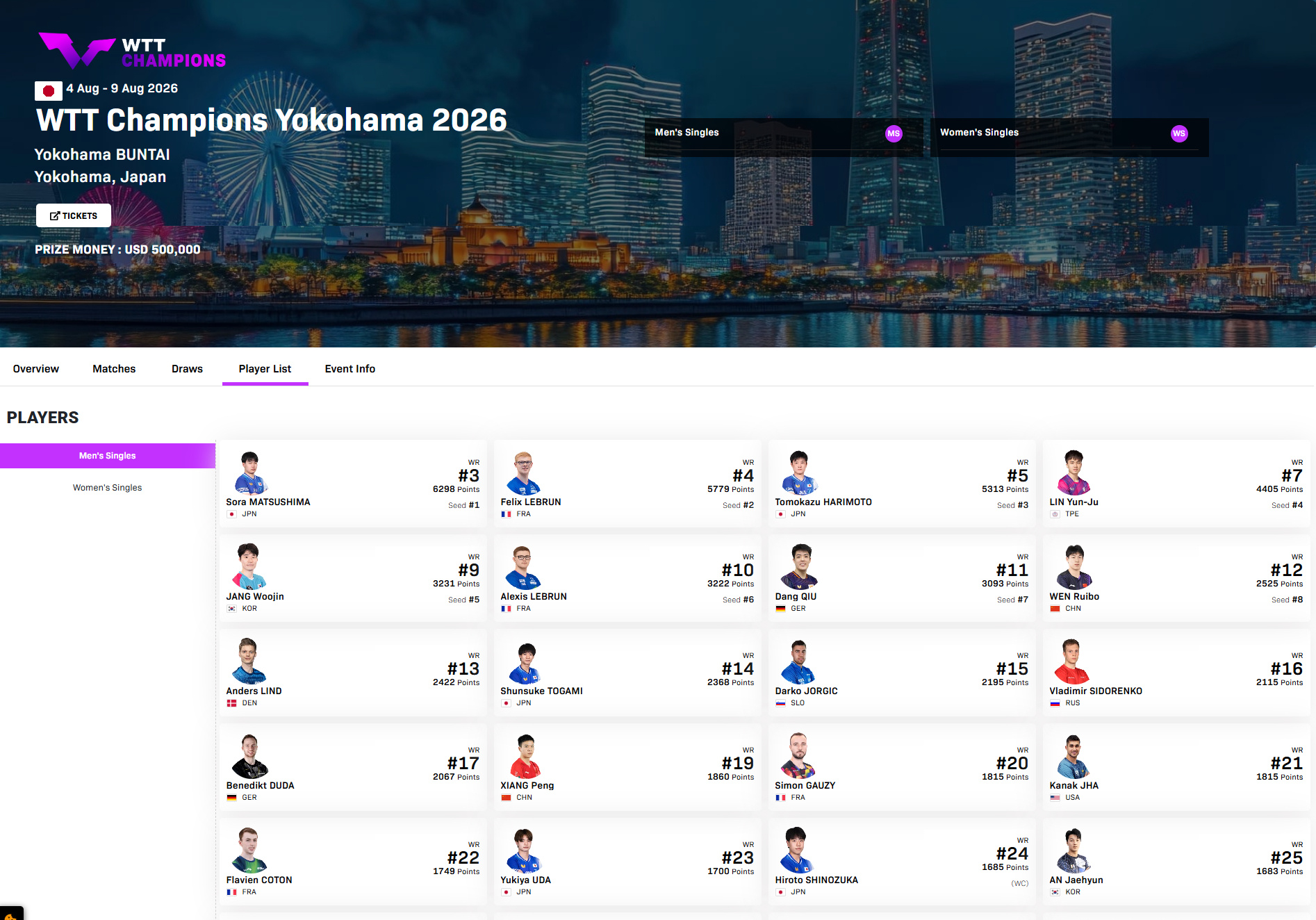Click the Germany flag under Benedikt DUDA

[231, 798]
